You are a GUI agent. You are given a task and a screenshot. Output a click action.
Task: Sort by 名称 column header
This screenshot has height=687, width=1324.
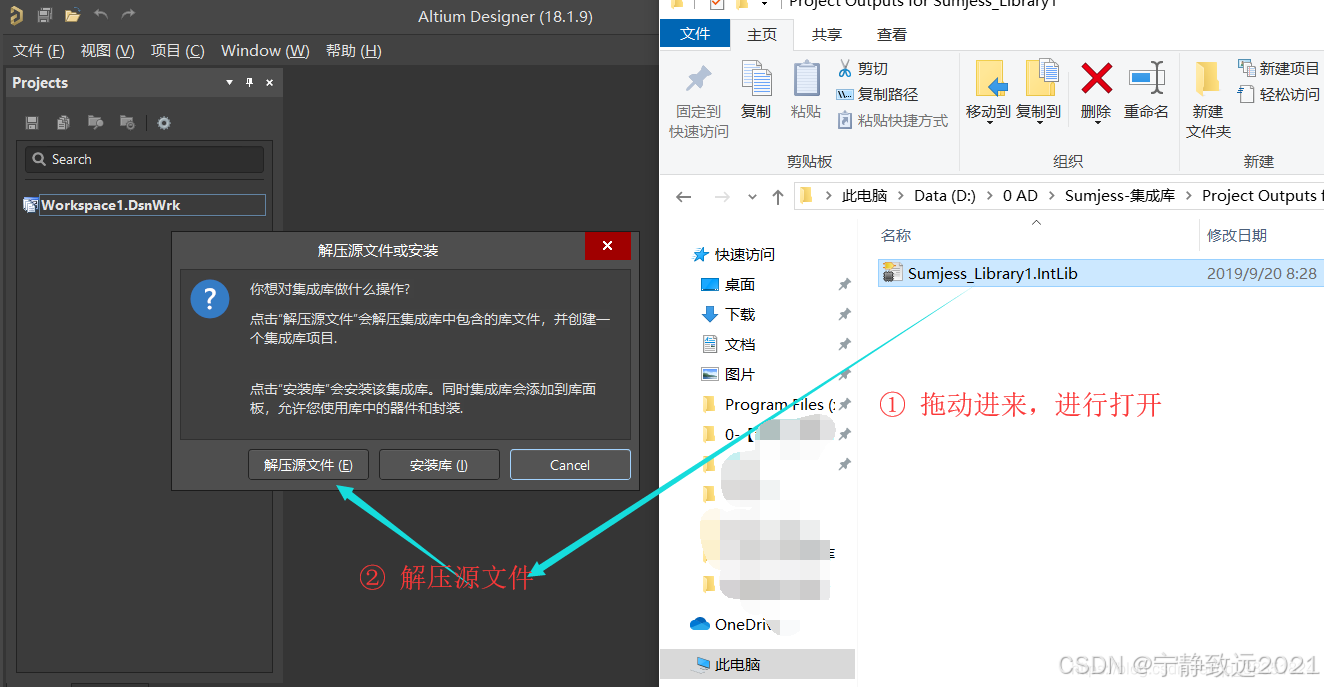[896, 236]
